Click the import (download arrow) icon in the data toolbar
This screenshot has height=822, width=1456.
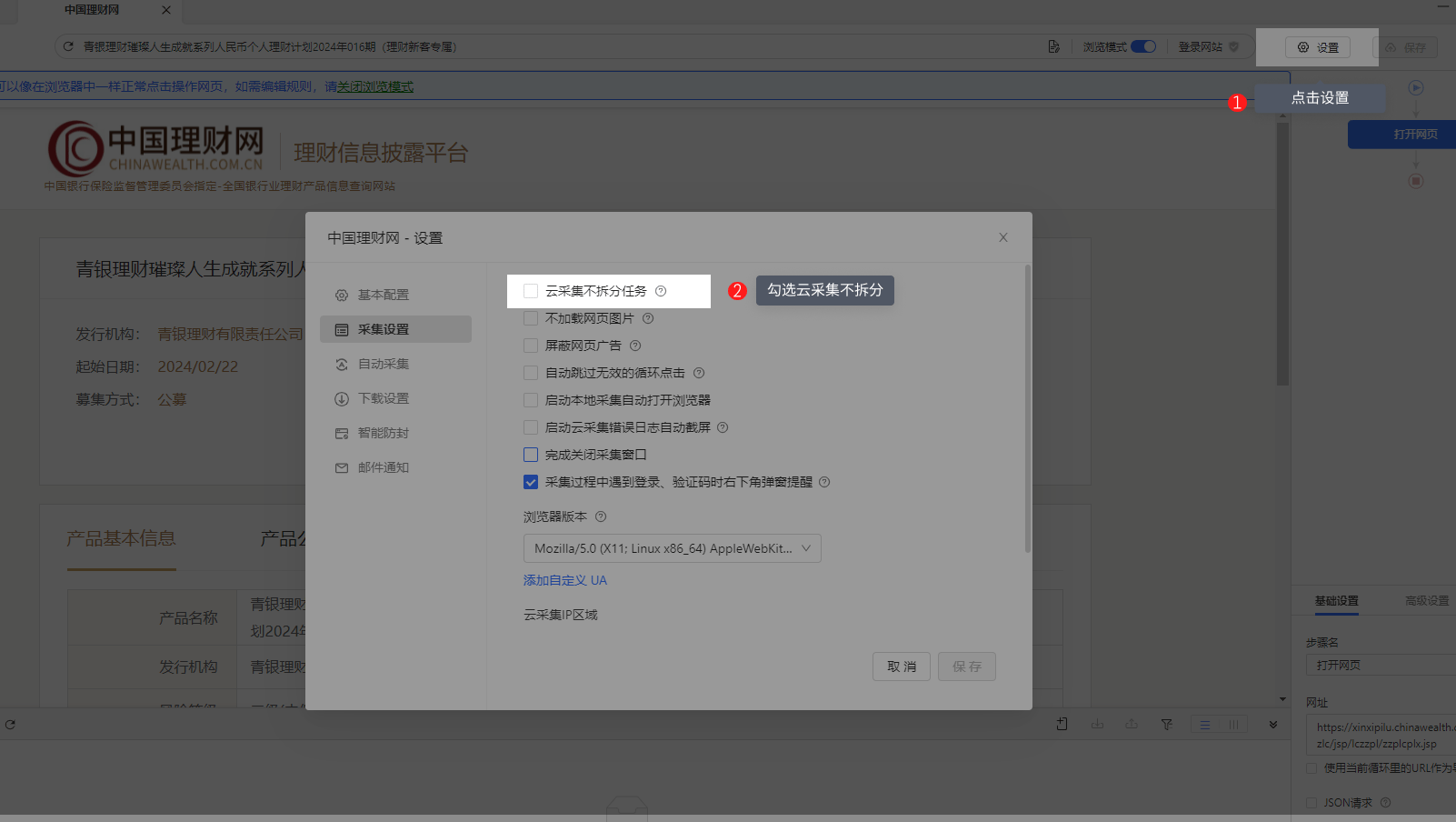coord(1097,724)
